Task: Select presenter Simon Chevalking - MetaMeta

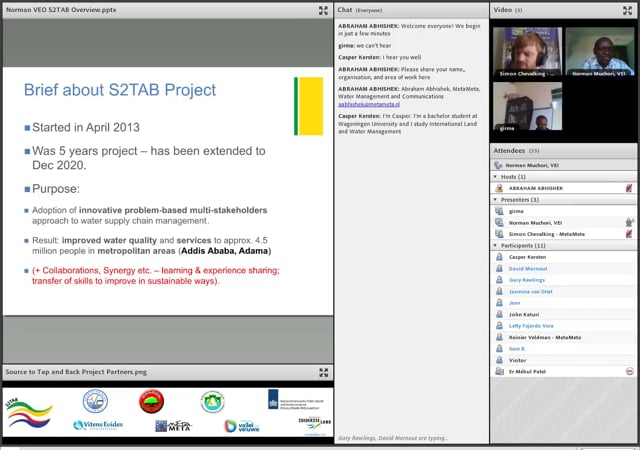Action: (563, 234)
